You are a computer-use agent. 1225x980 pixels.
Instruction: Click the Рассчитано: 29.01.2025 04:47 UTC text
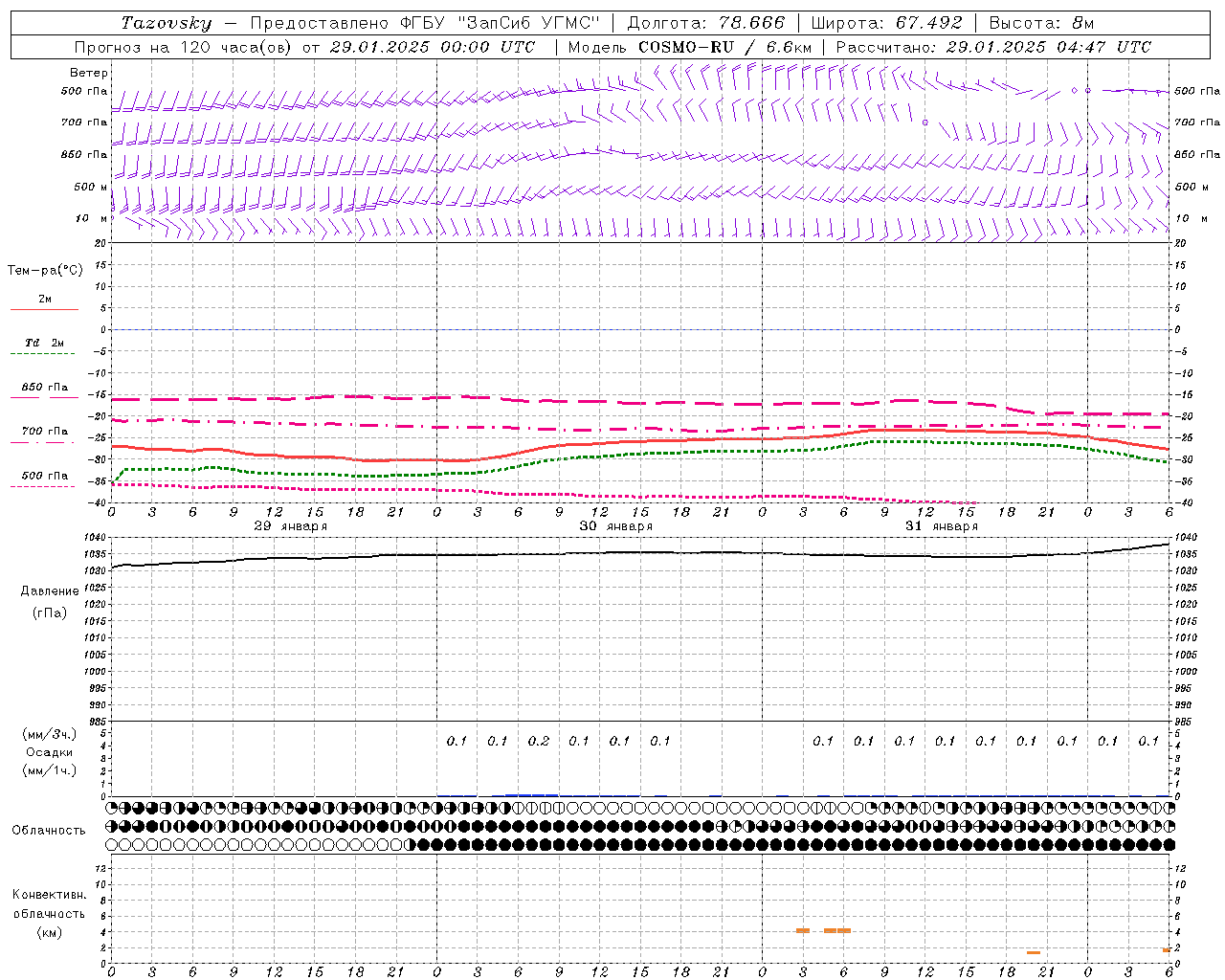coord(993,47)
